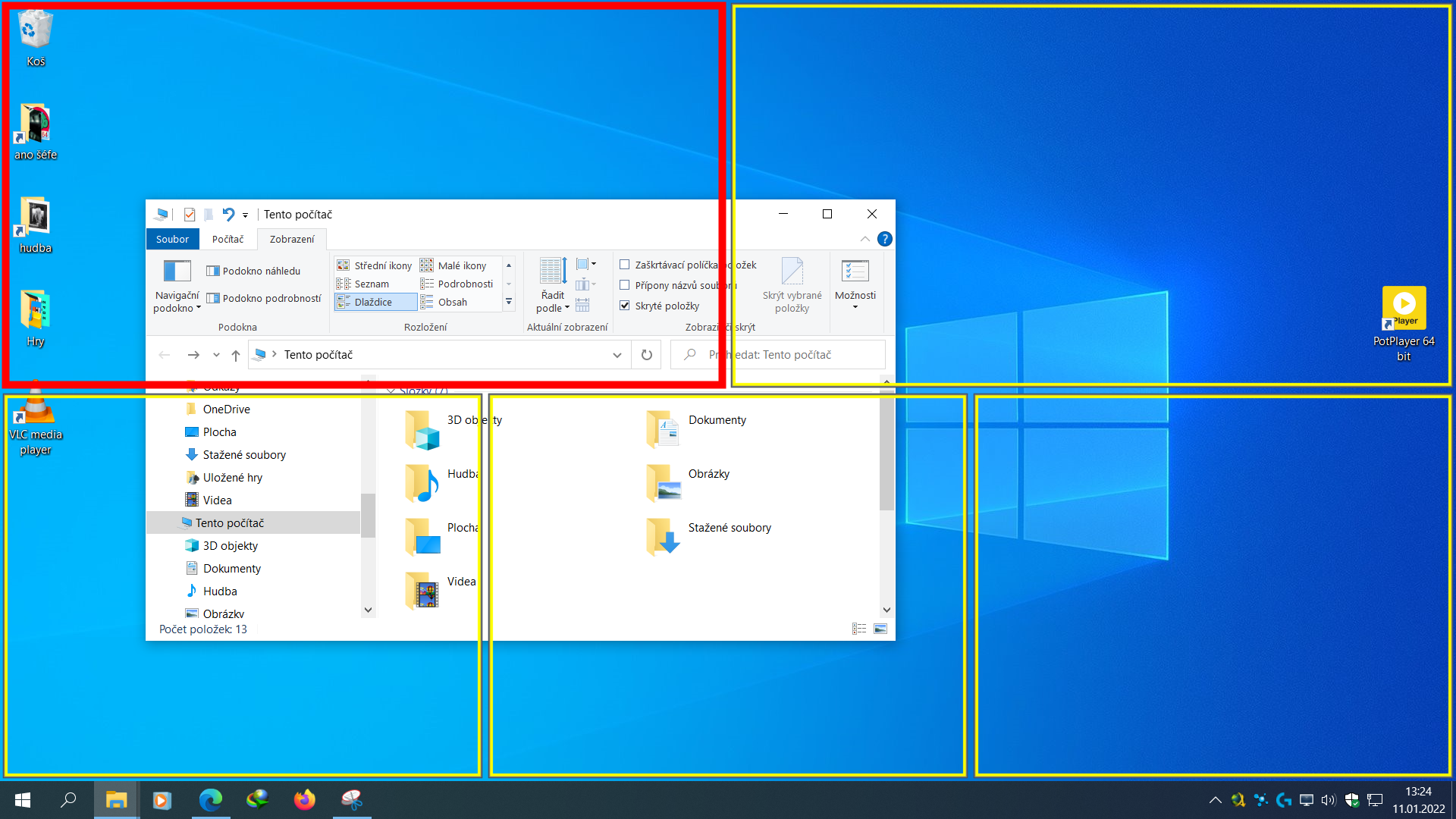Switch to large thumbnails view icon in status bar
The image size is (1456, 819).
click(x=880, y=629)
